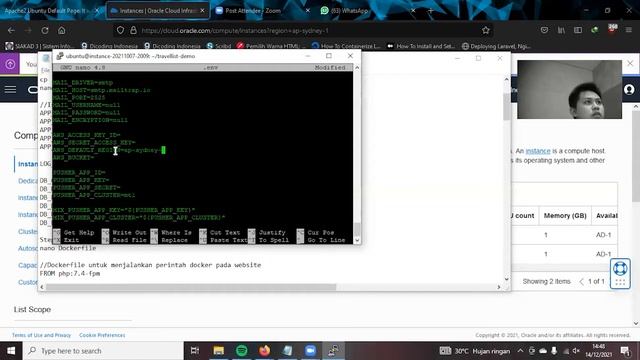Toggle the Firefox sidebar view icon

tap(578, 30)
